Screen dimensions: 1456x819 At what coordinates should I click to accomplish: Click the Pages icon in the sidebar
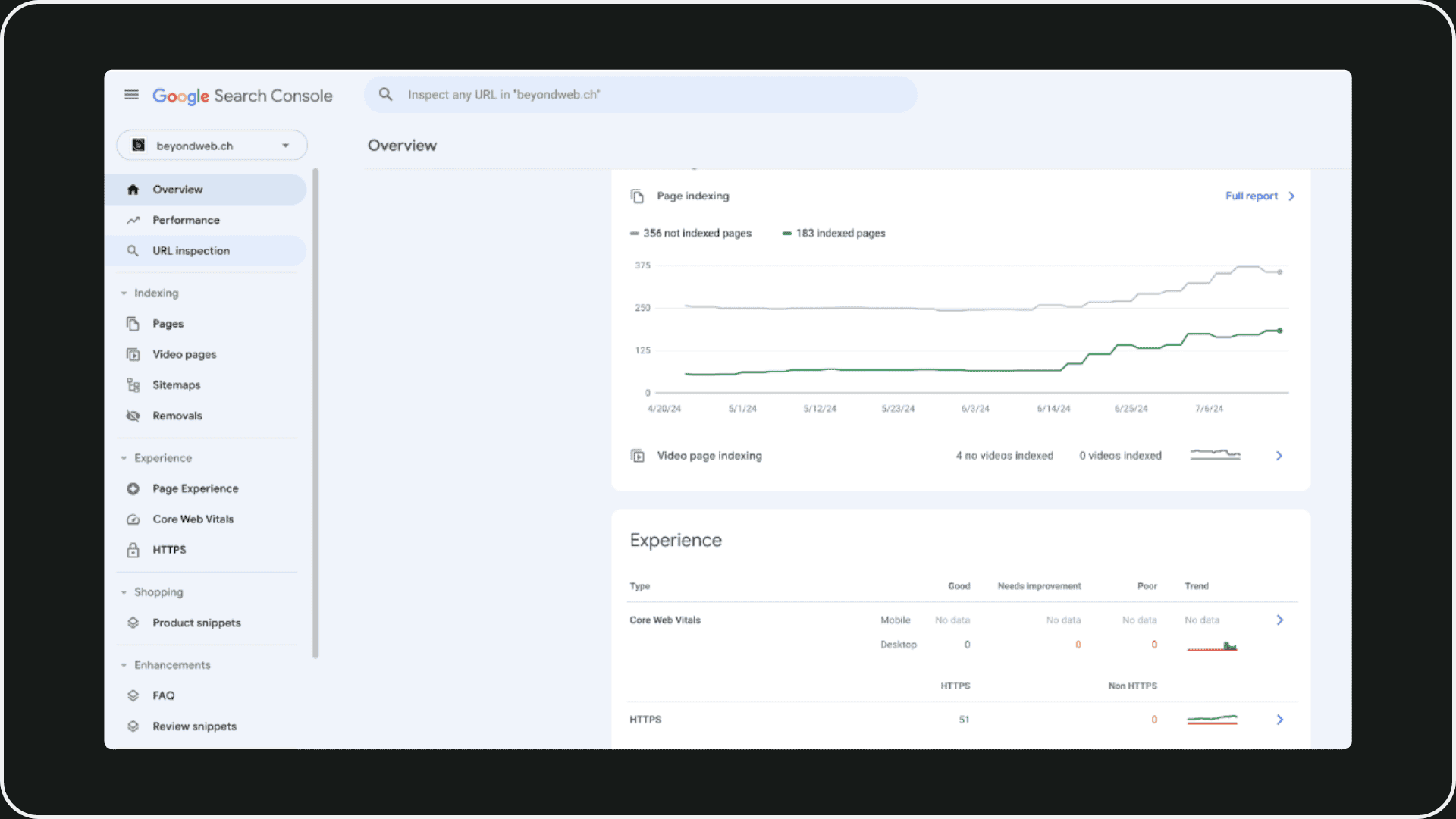pos(133,324)
